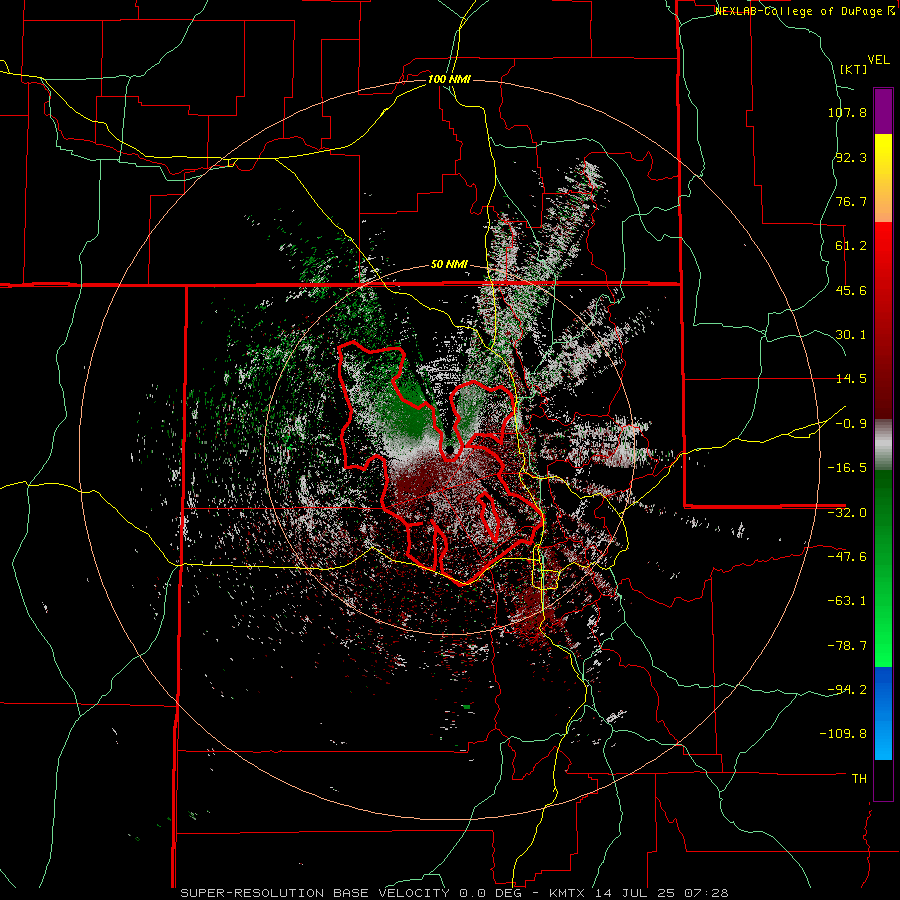Click the 76.7 legend value
900x900 pixels.
[x=851, y=201]
